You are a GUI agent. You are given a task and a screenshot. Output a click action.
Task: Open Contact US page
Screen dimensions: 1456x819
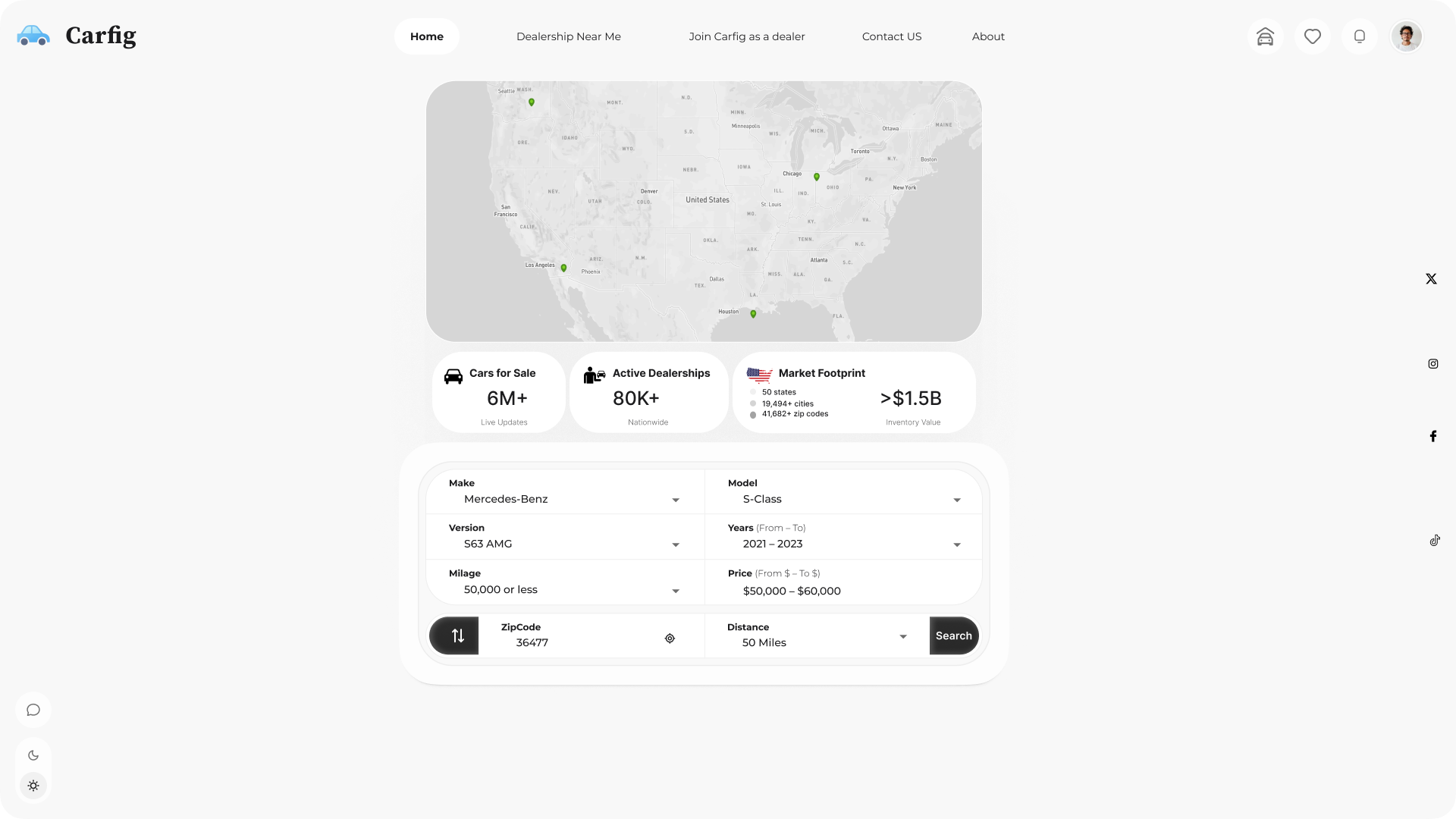tap(892, 36)
